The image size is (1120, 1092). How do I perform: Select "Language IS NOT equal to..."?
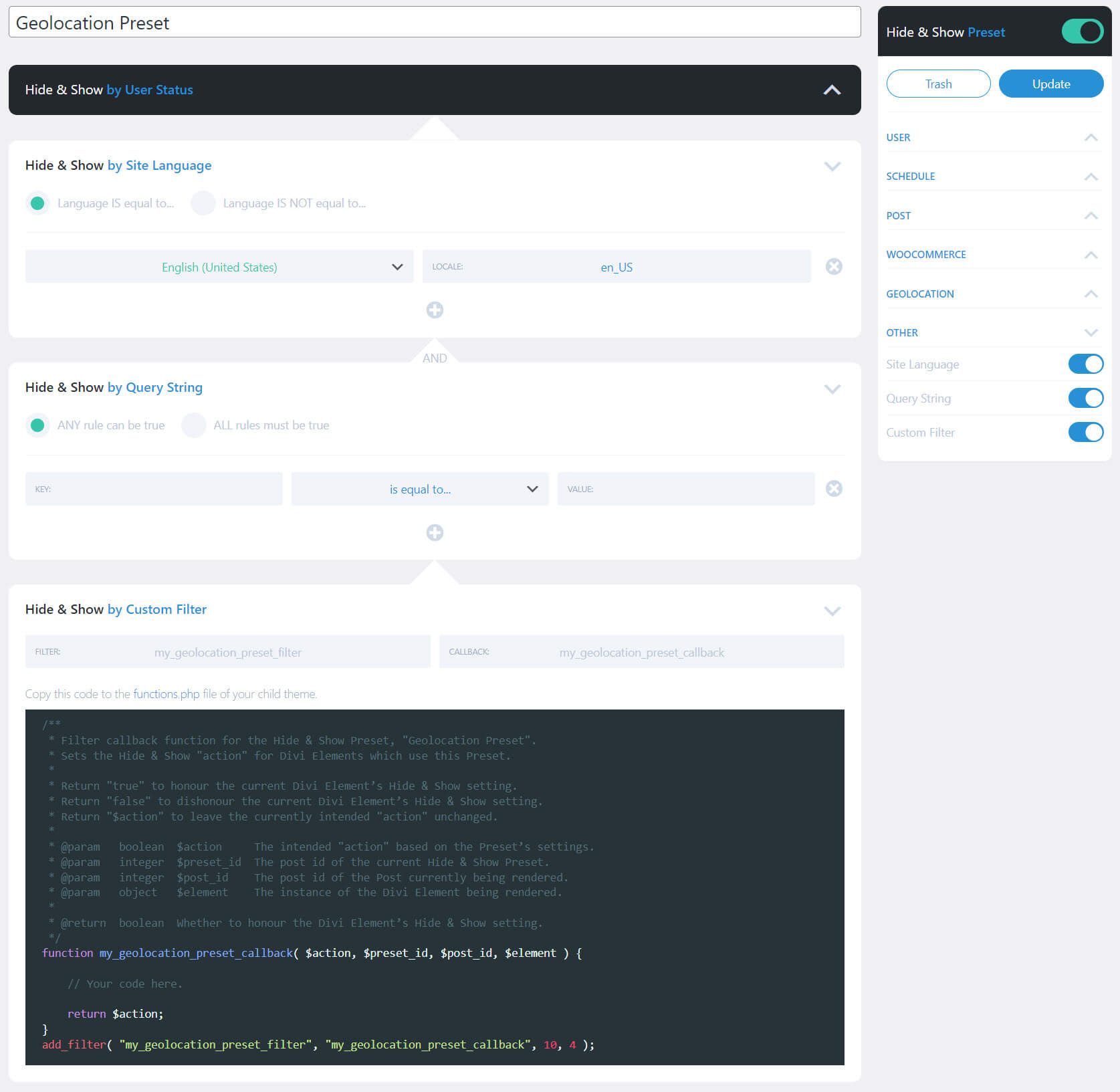coord(203,203)
